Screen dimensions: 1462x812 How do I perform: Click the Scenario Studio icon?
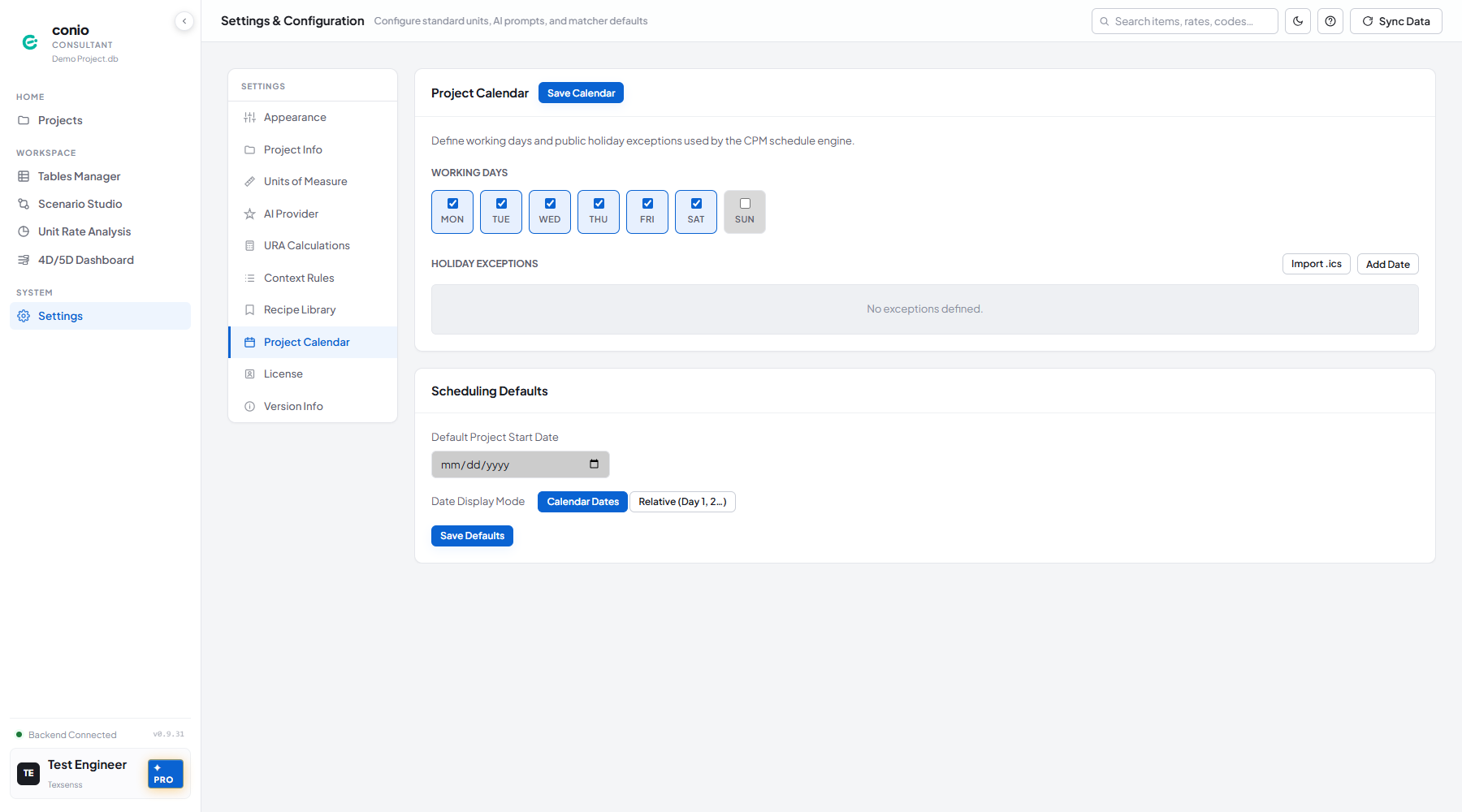tap(24, 204)
